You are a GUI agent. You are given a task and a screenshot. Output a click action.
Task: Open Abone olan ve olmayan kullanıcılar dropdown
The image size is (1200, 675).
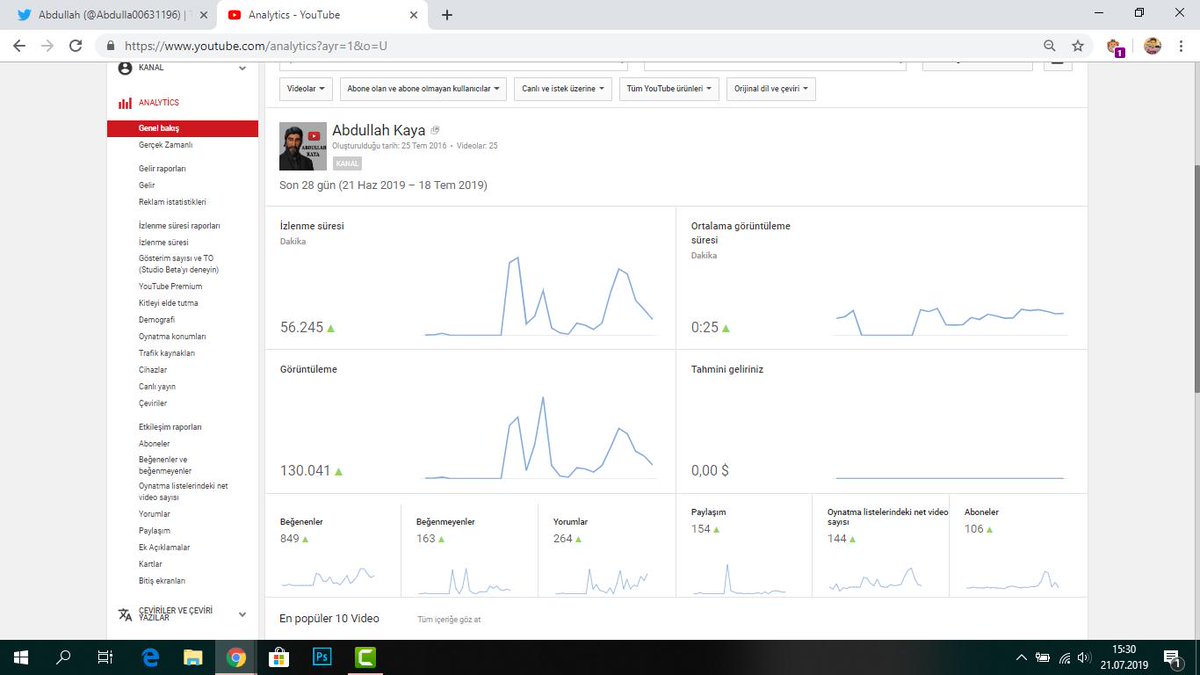pyautogui.click(x=423, y=89)
